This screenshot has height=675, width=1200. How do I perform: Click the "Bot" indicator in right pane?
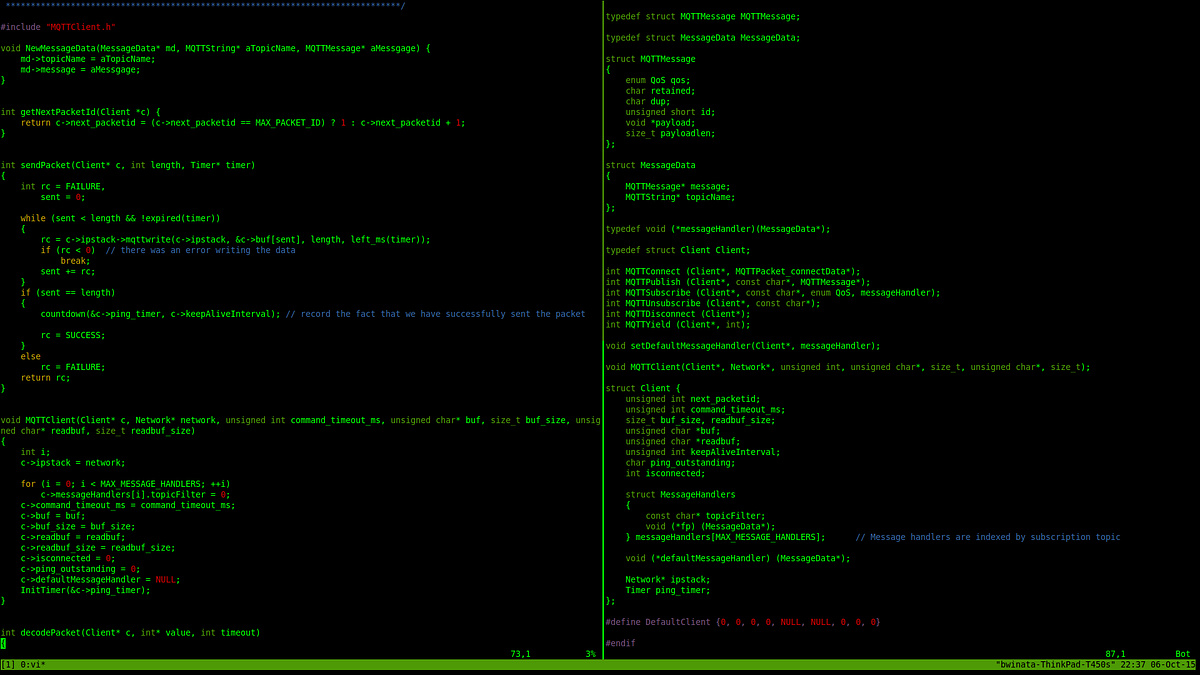(1180, 652)
